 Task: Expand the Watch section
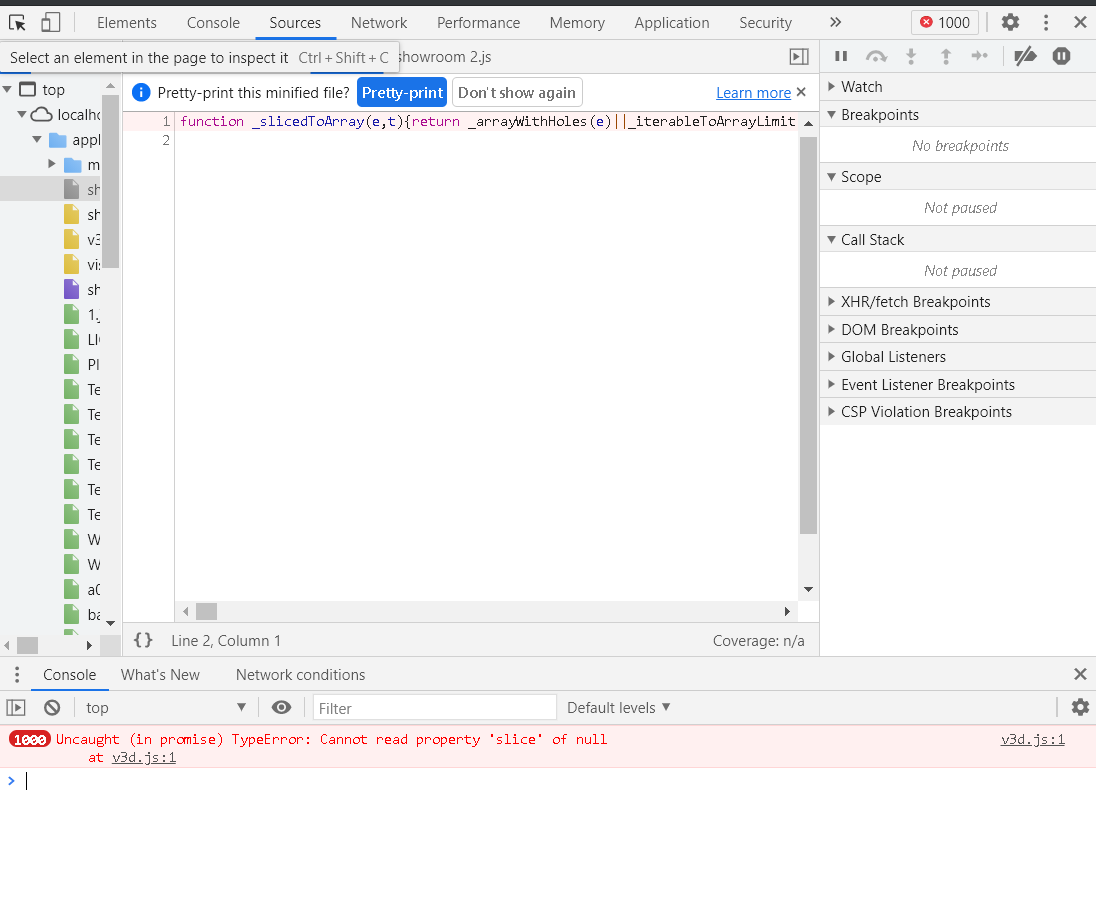pos(861,87)
